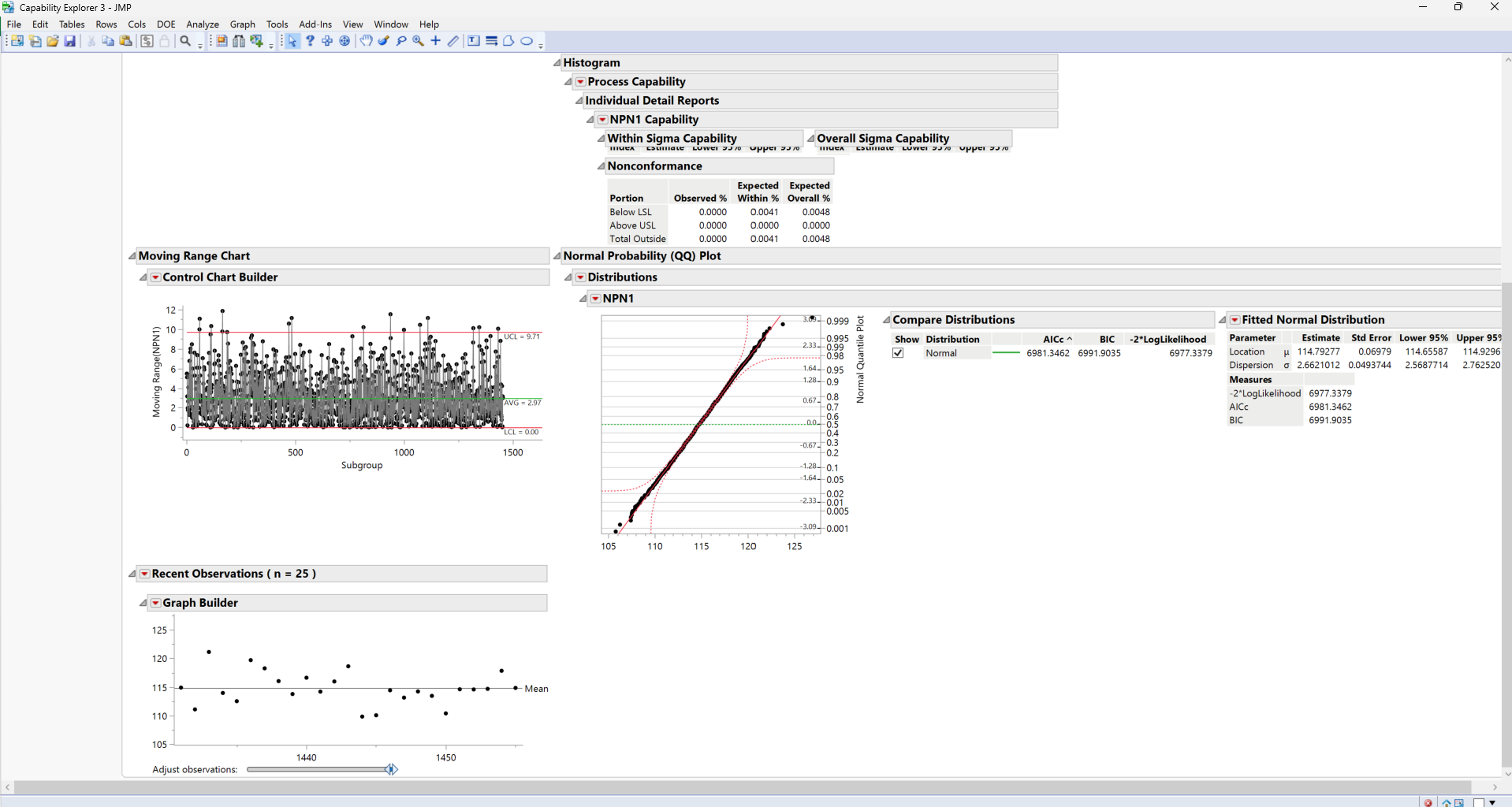Move the Adjust observations slider handle
Screen dimensions: 1512x807
tap(392, 769)
